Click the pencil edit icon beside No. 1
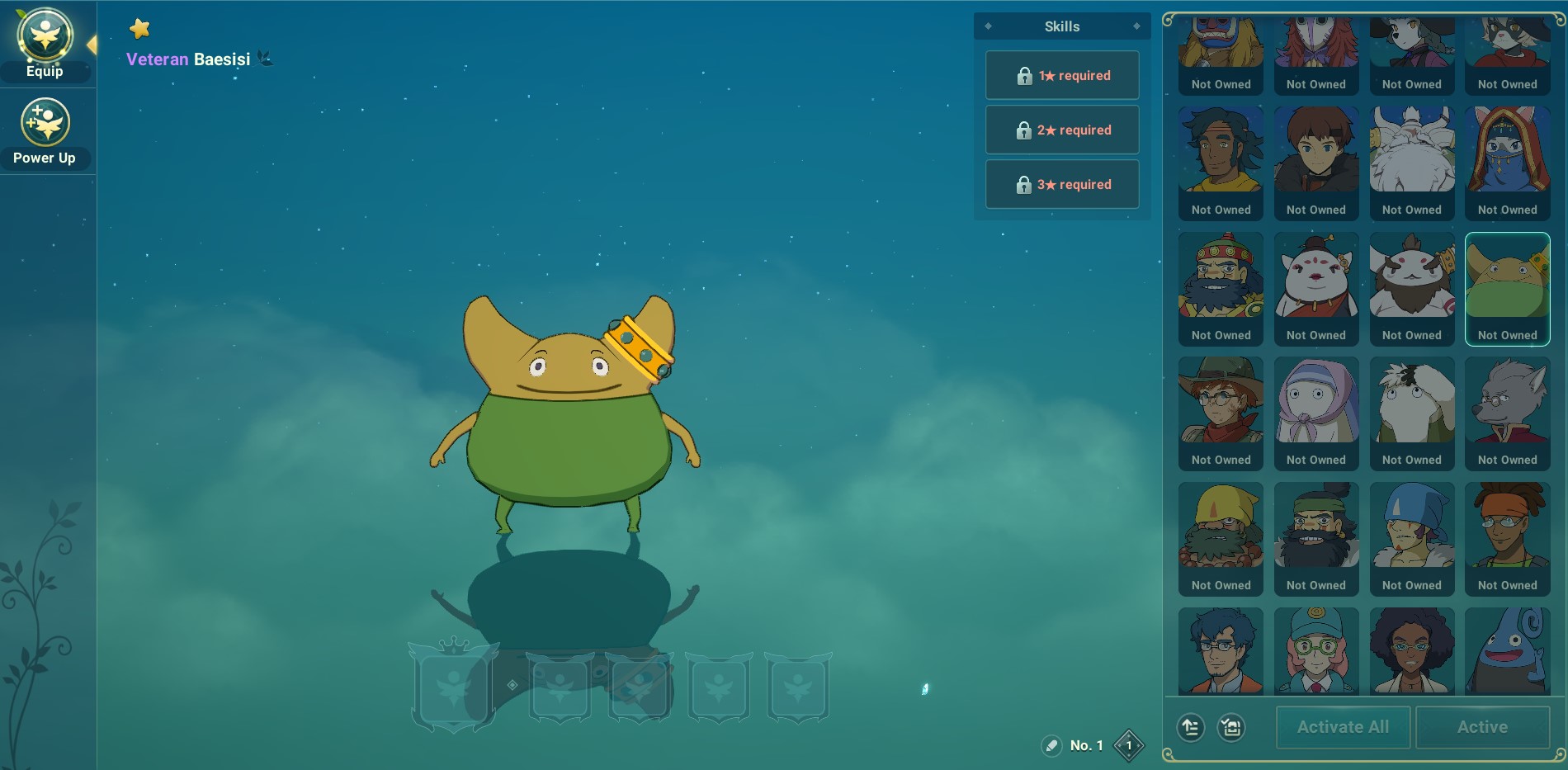Screen dimensions: 1568x770 [x=1051, y=746]
